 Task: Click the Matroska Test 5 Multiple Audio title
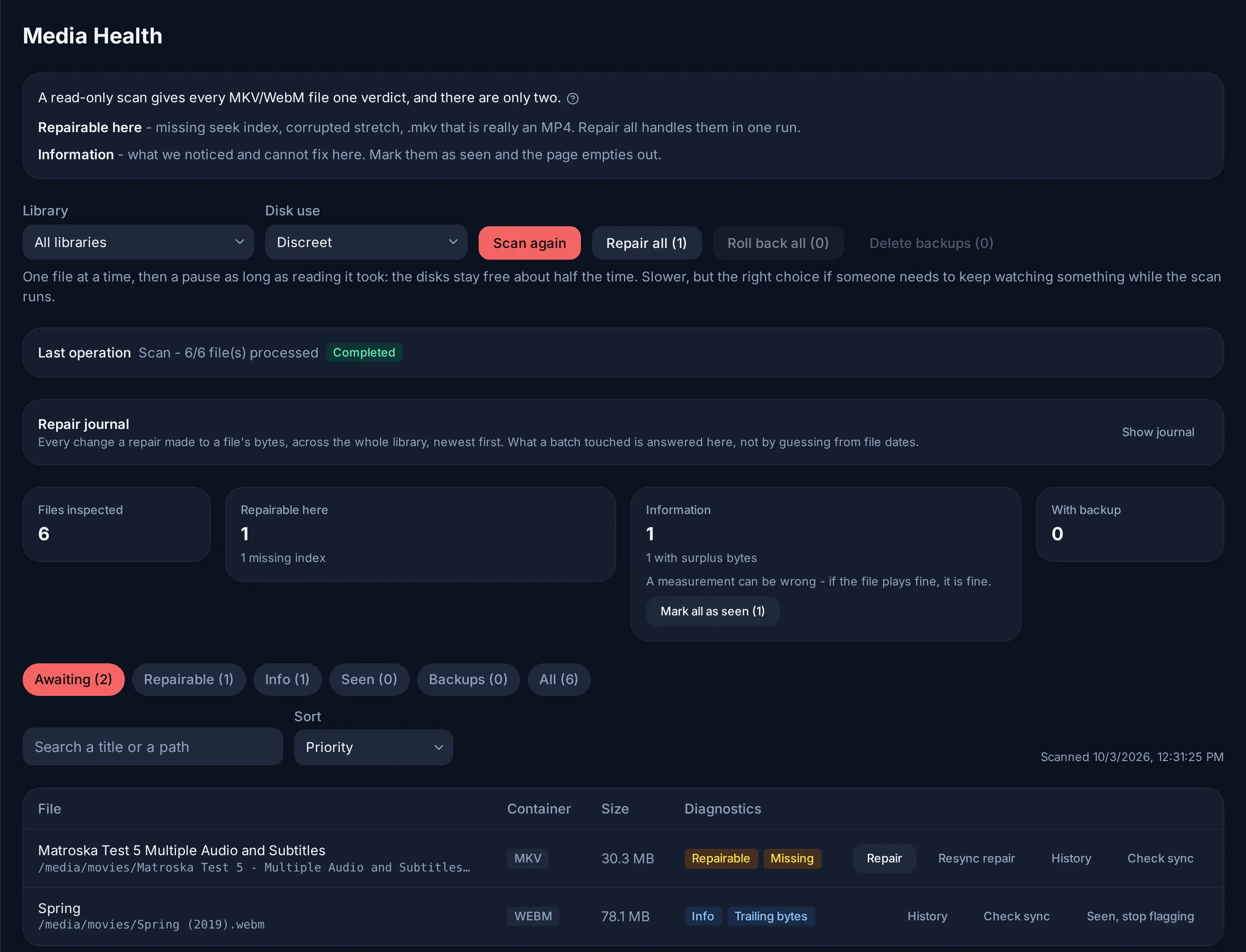181,851
